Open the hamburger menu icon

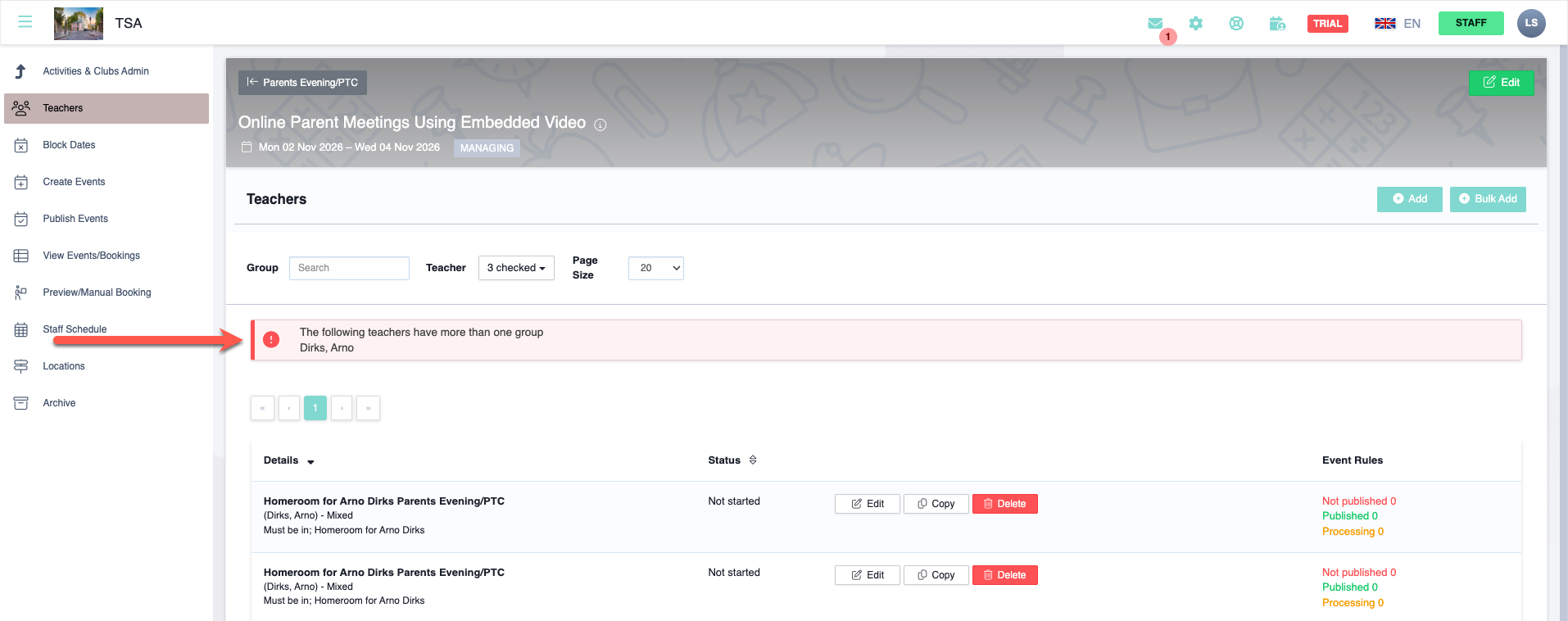pos(25,22)
